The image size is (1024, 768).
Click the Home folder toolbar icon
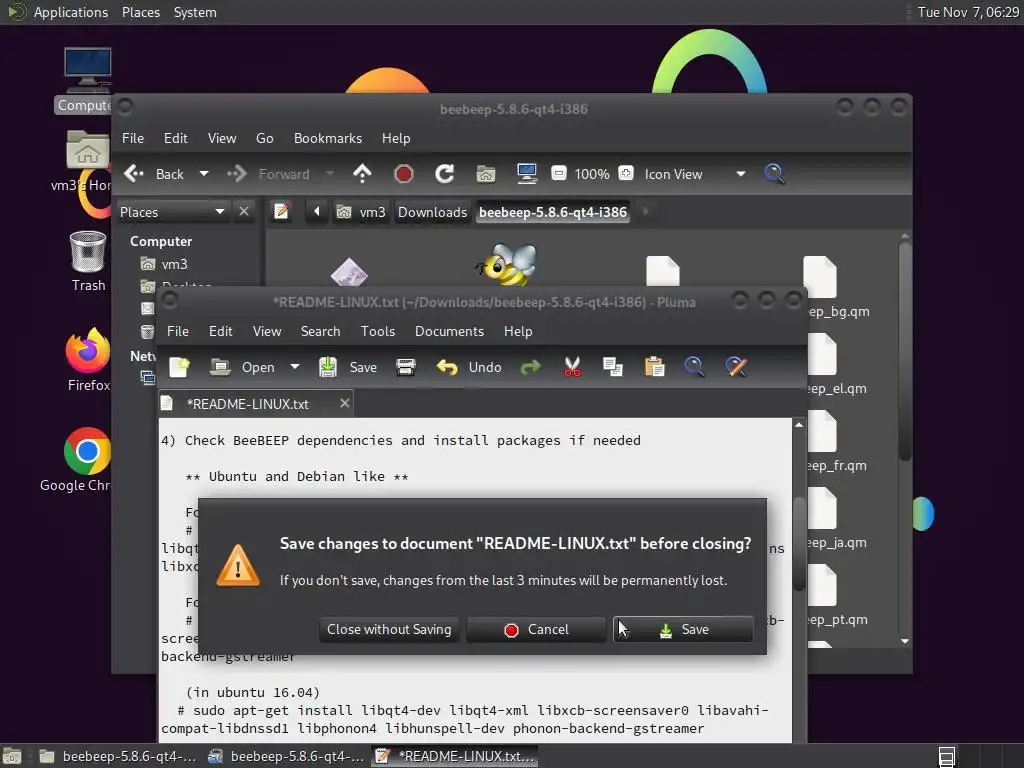tap(485, 174)
